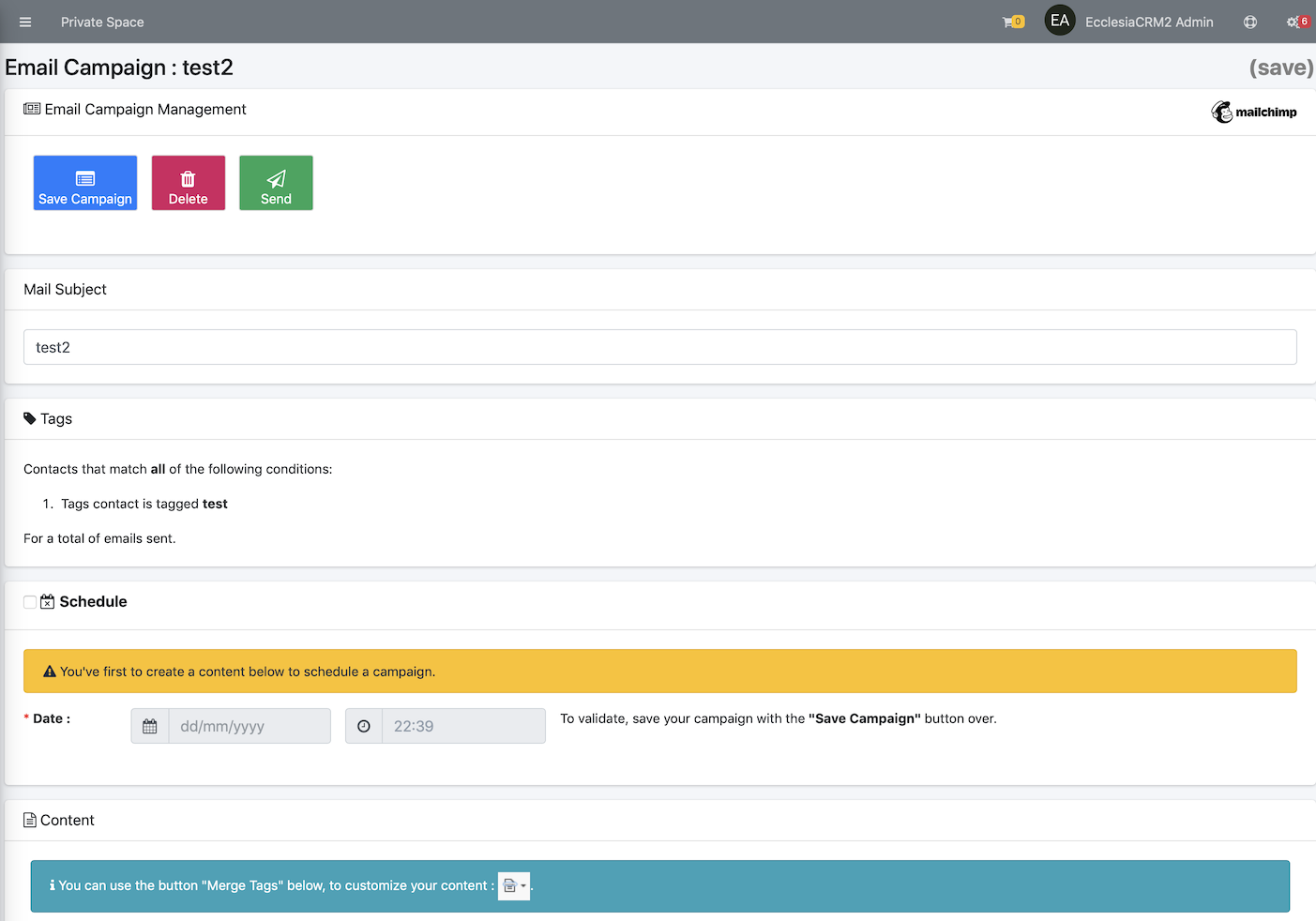The image size is (1316, 921).
Task: Delete the campaign
Action: tap(189, 183)
